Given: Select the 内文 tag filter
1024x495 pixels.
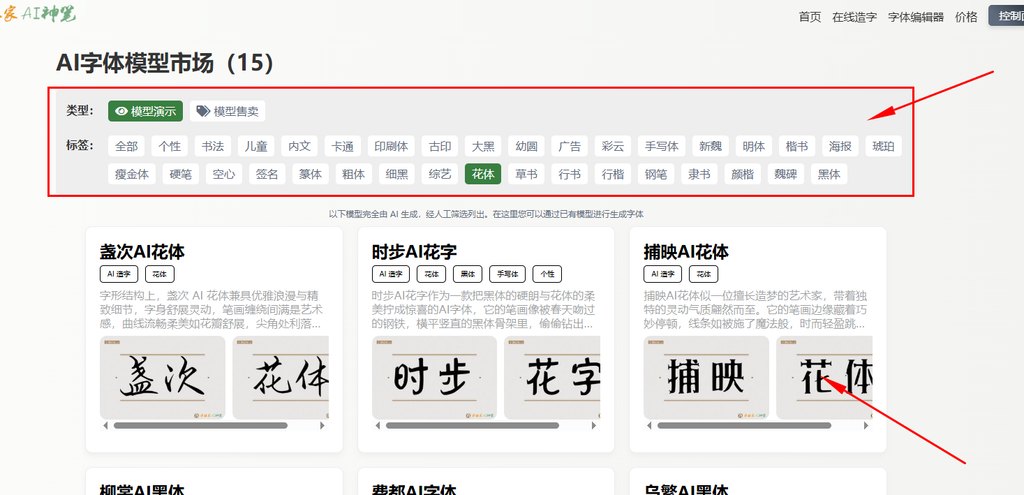Looking at the screenshot, I should [299, 146].
